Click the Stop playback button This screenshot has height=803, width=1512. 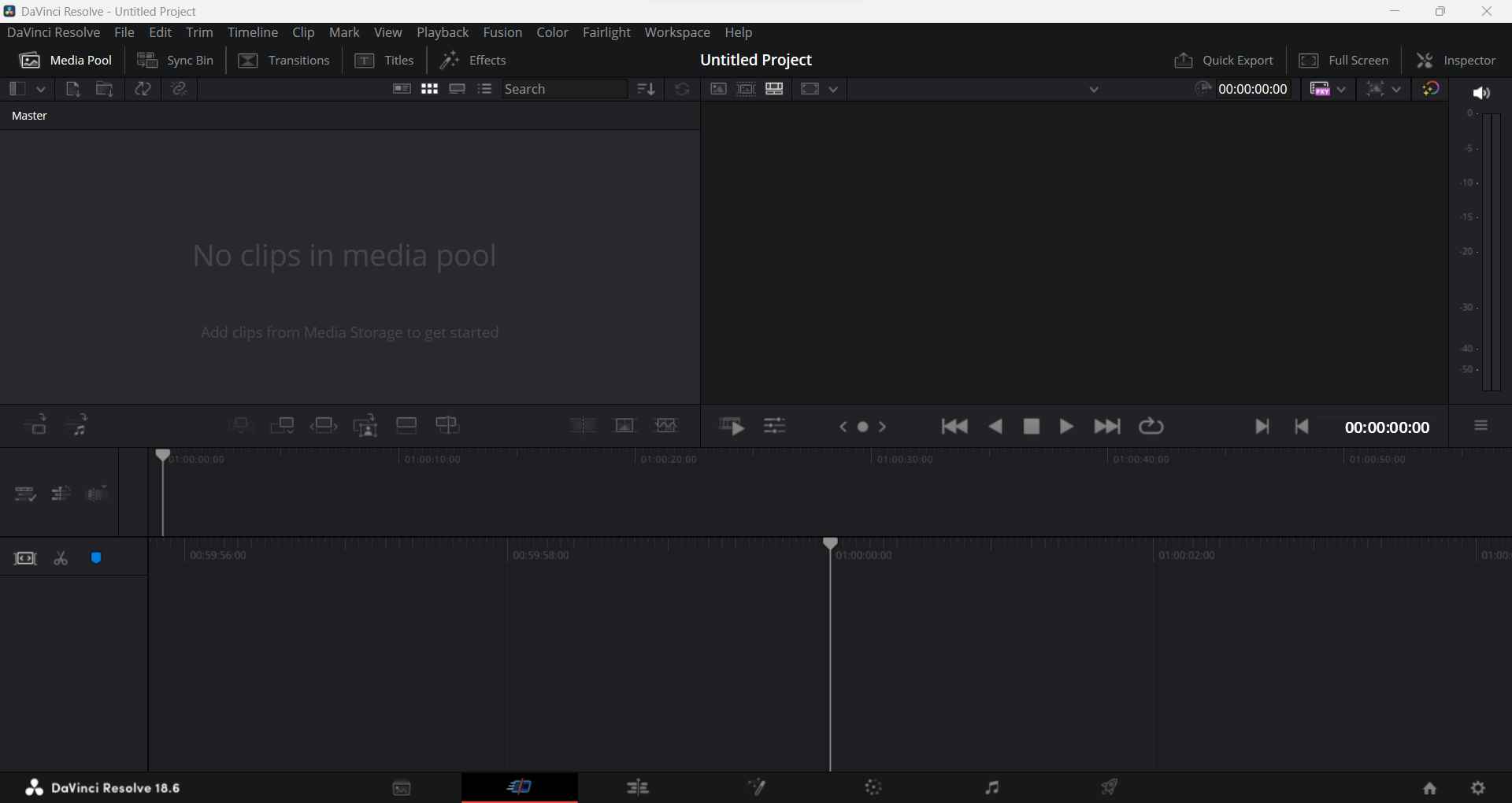pos(1032,427)
